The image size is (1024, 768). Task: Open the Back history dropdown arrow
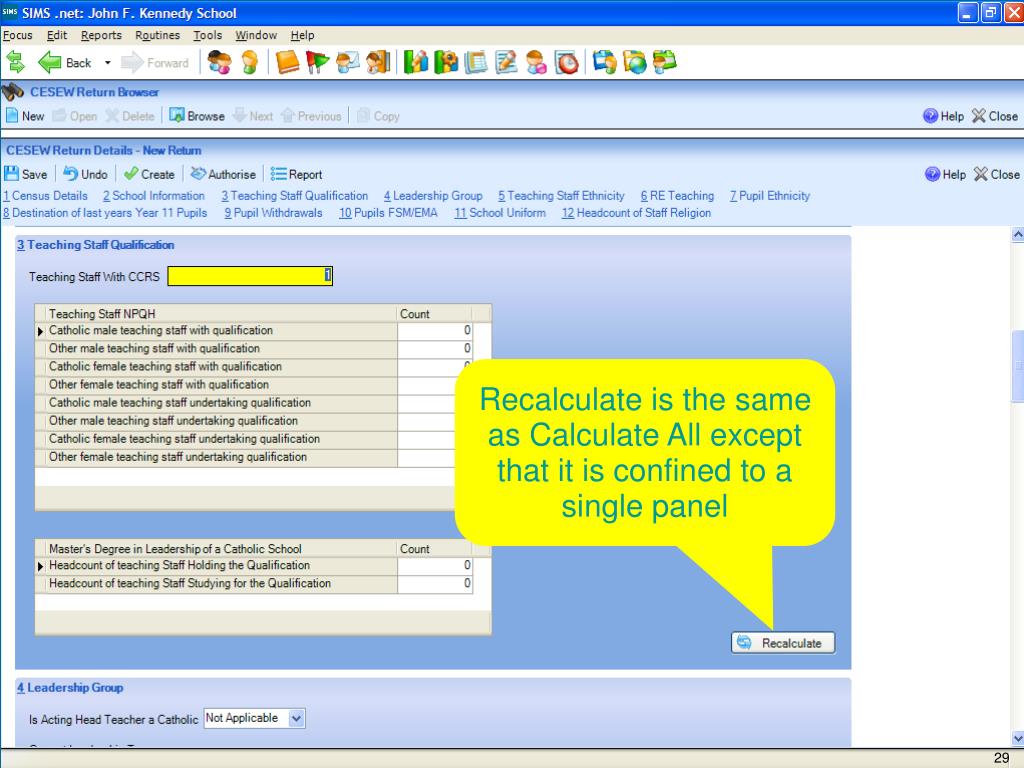click(108, 63)
